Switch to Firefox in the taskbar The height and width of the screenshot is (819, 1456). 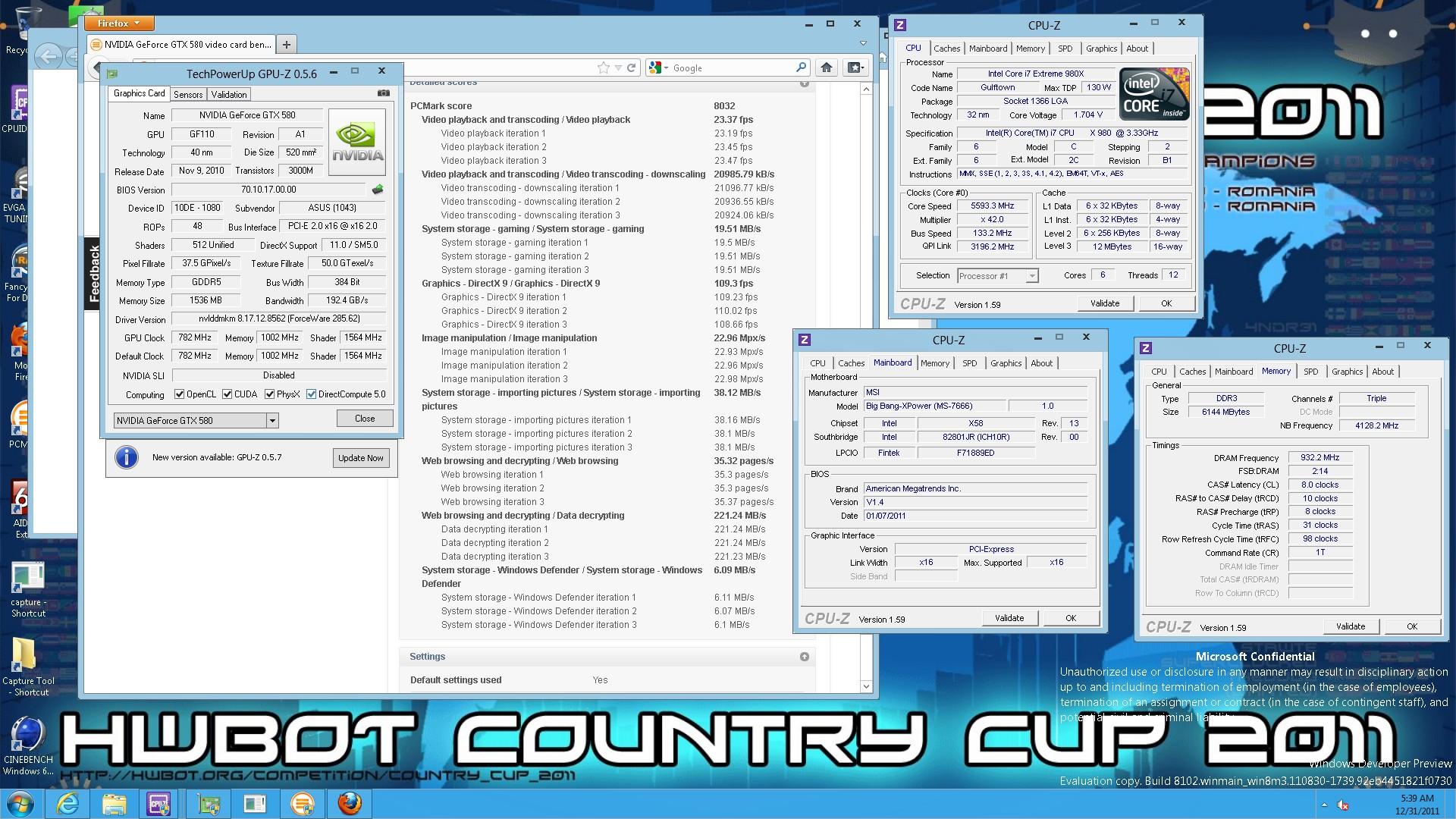(x=349, y=804)
